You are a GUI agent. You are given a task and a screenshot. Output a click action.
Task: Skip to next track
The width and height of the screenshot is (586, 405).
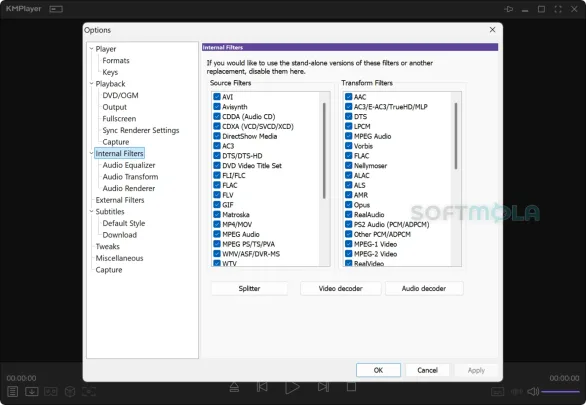click(323, 387)
